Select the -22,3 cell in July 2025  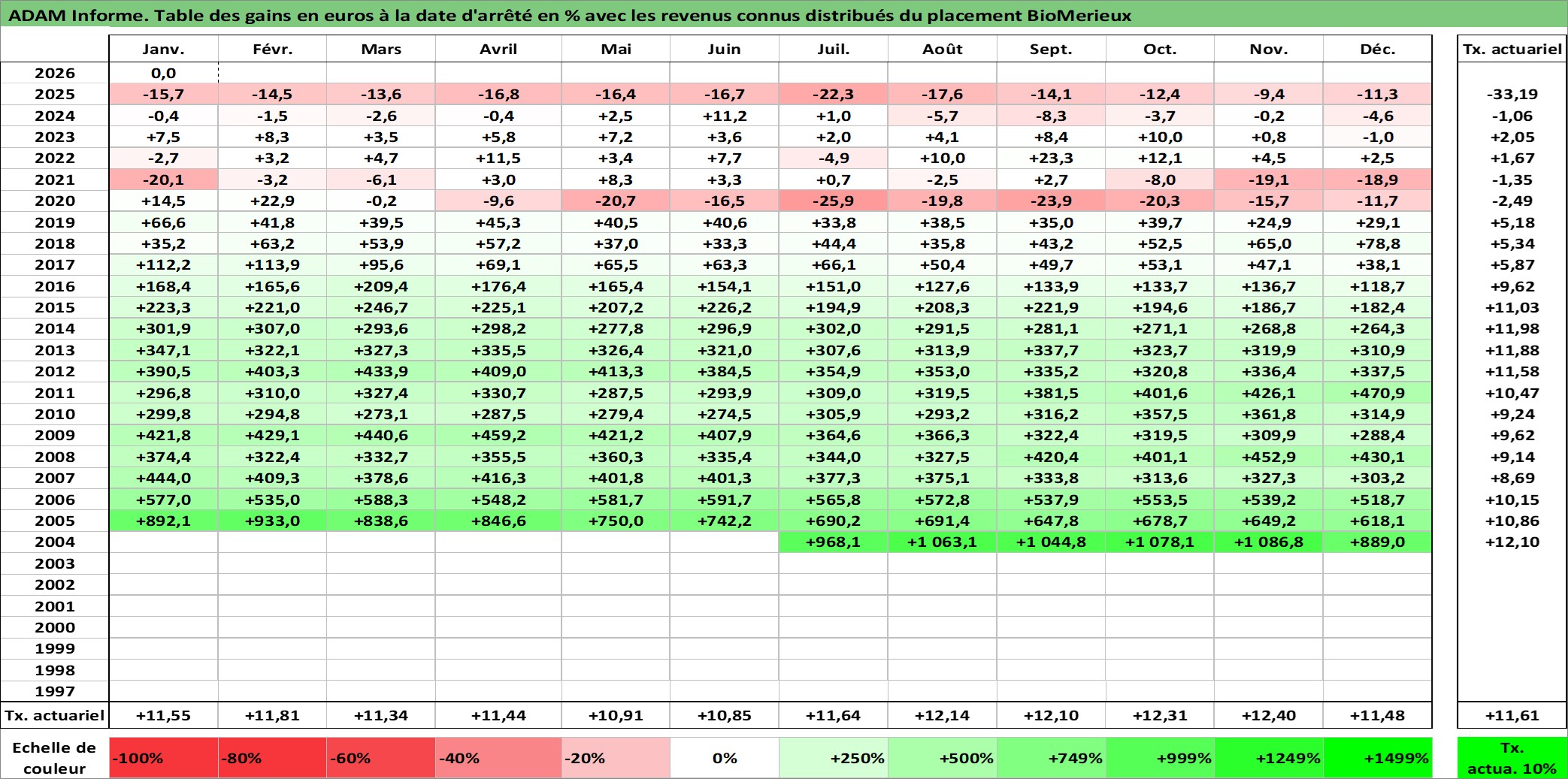pos(834,94)
